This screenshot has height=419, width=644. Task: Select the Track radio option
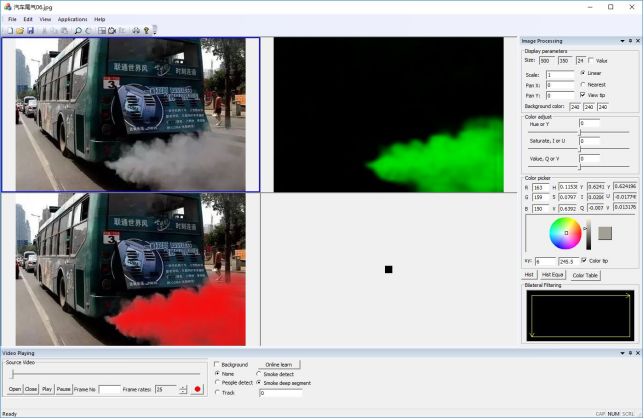[217, 393]
